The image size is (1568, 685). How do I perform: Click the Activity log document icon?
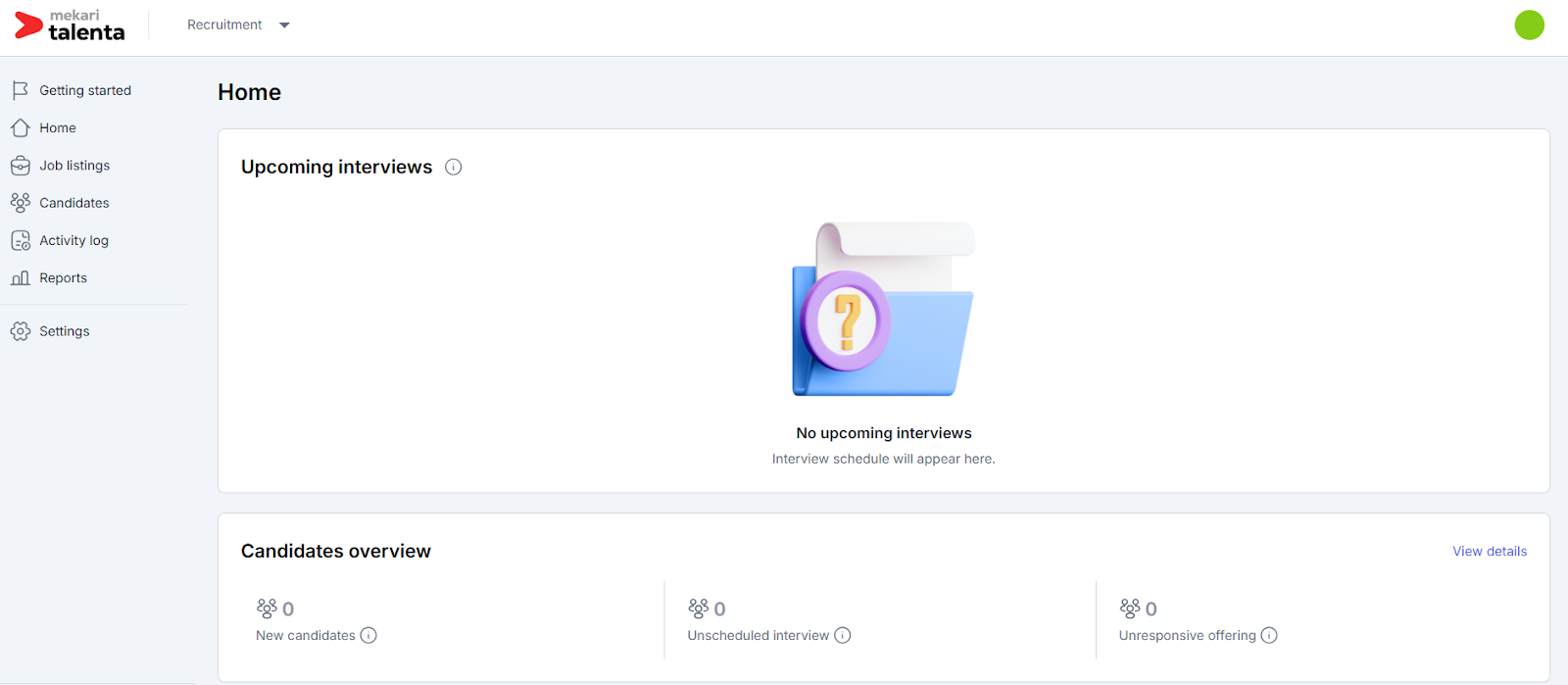pos(20,240)
